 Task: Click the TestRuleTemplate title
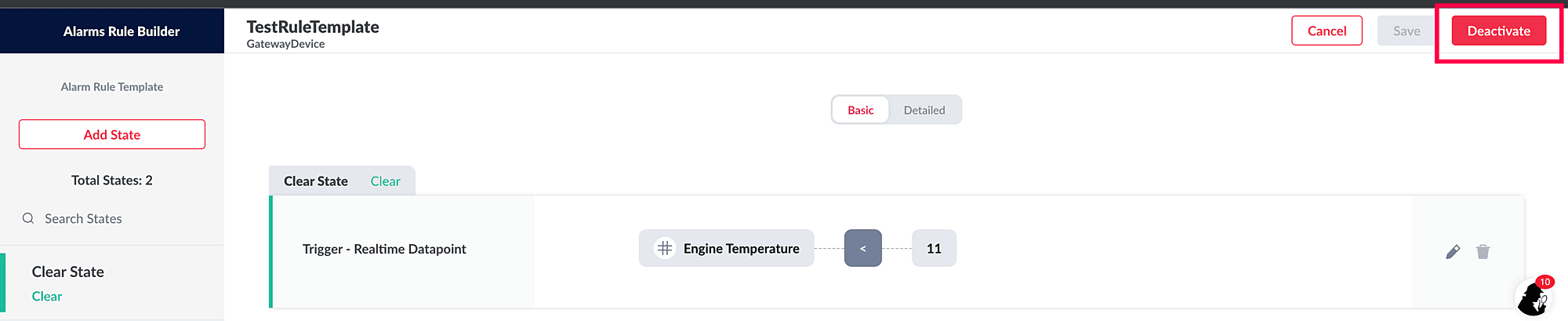[313, 27]
